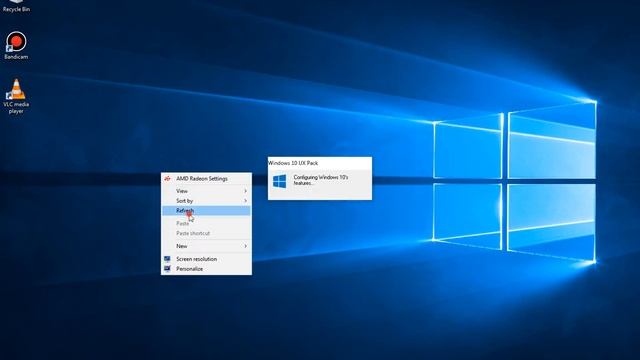
Task: Expand the New submenu
Action: (x=206, y=246)
